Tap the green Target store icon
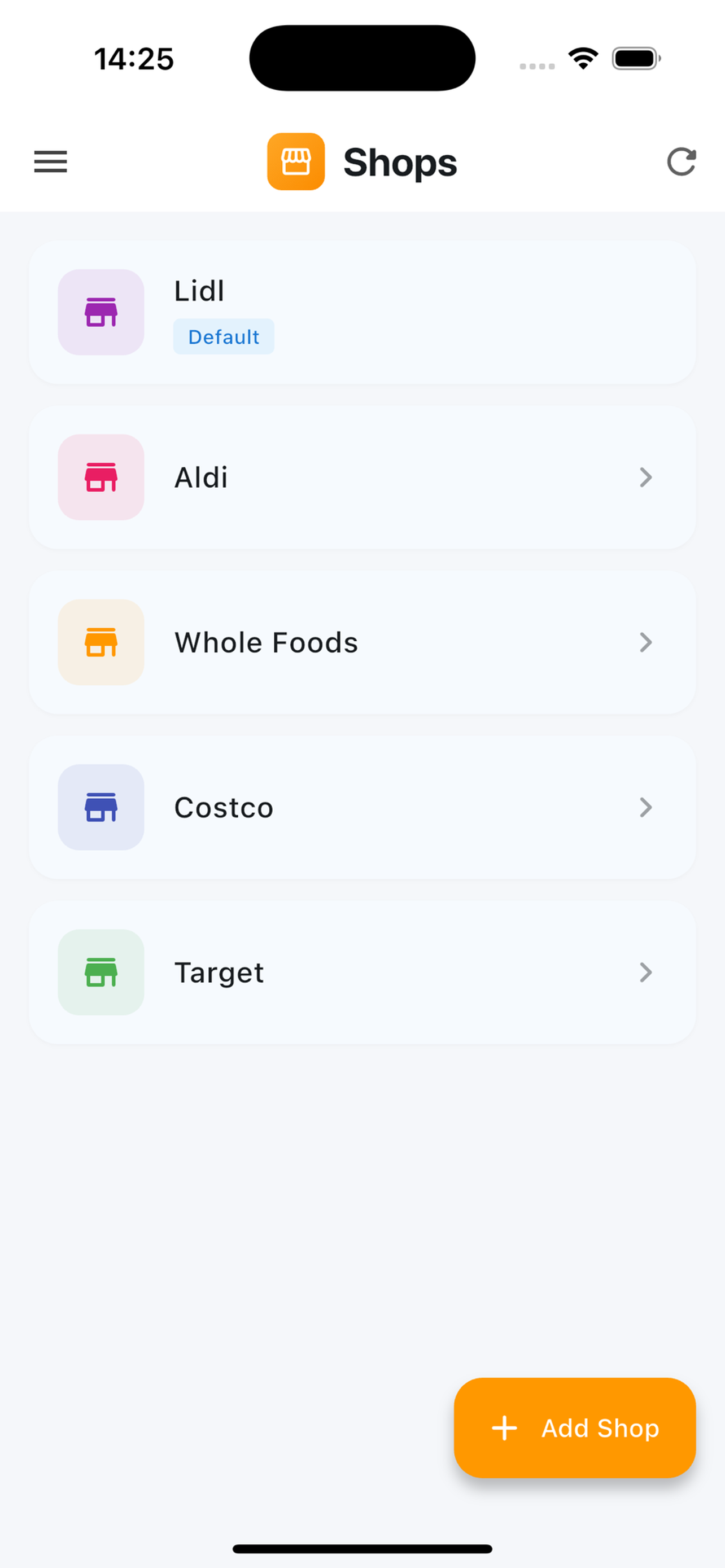725x1568 pixels. (101, 972)
